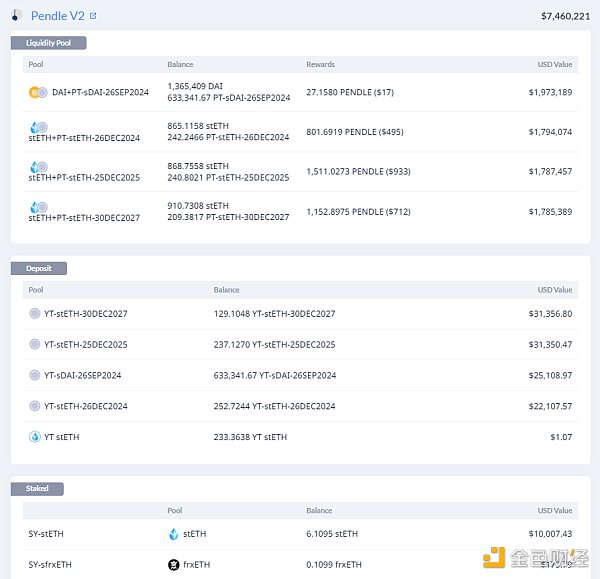Screen dimensions: 600x579
Task: Click USD value $1,787,457
Action: (x=550, y=171)
